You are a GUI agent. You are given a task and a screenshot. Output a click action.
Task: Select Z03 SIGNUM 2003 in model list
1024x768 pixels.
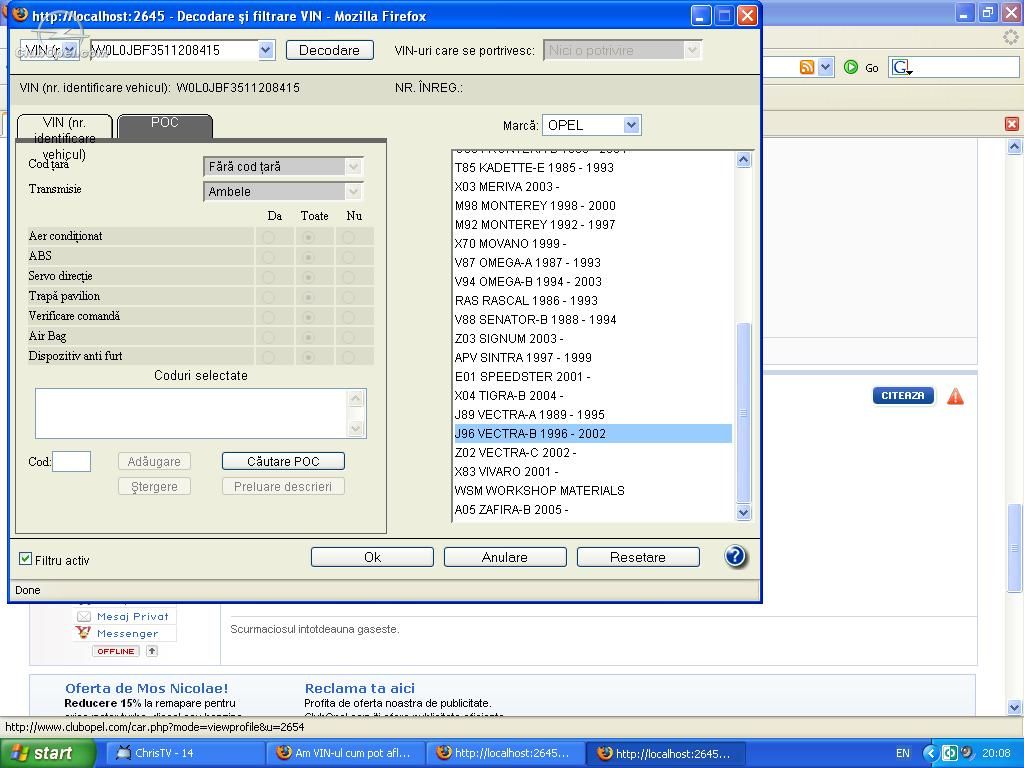pos(593,338)
